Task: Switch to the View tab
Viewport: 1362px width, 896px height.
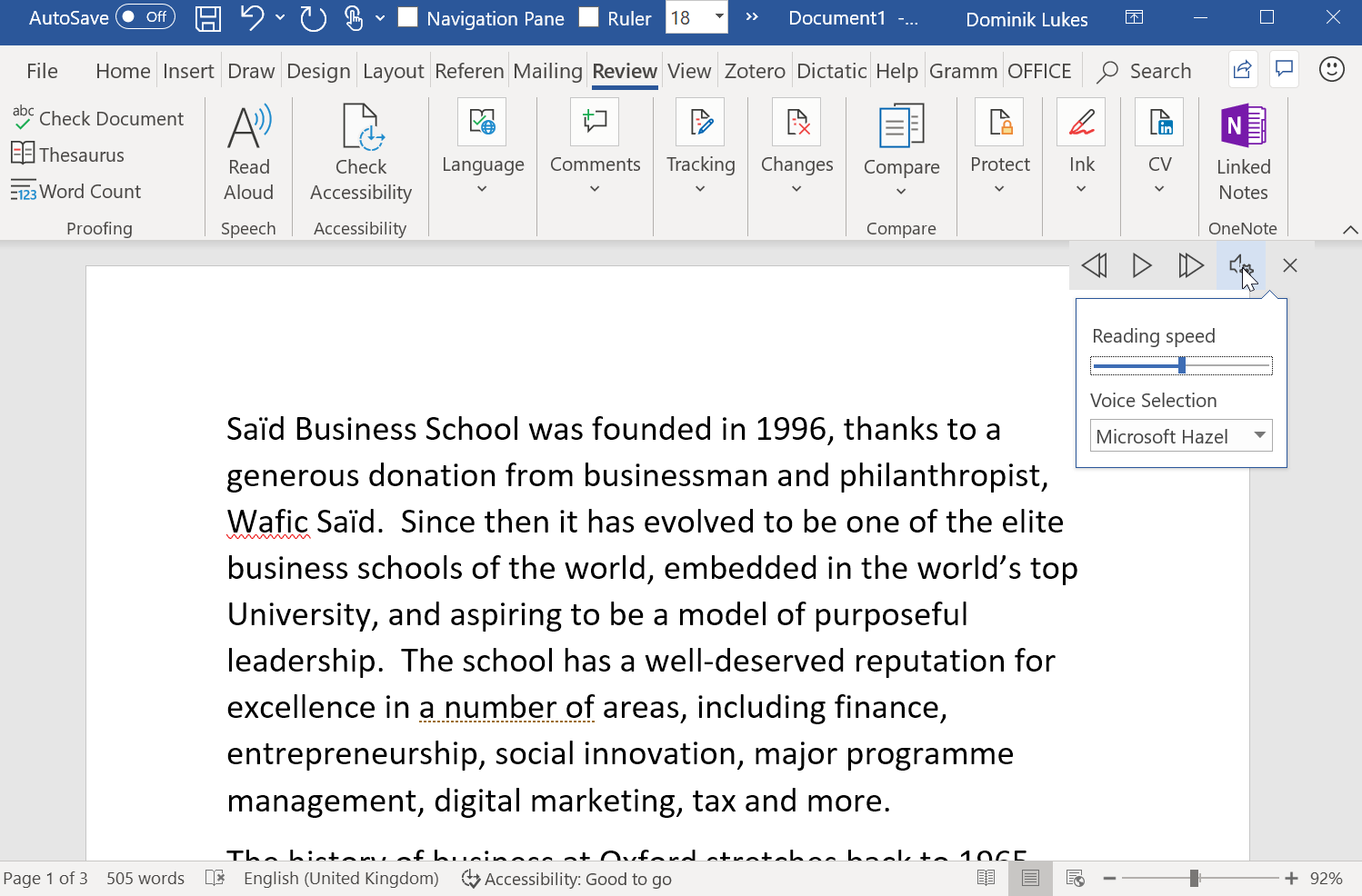Action: point(689,71)
